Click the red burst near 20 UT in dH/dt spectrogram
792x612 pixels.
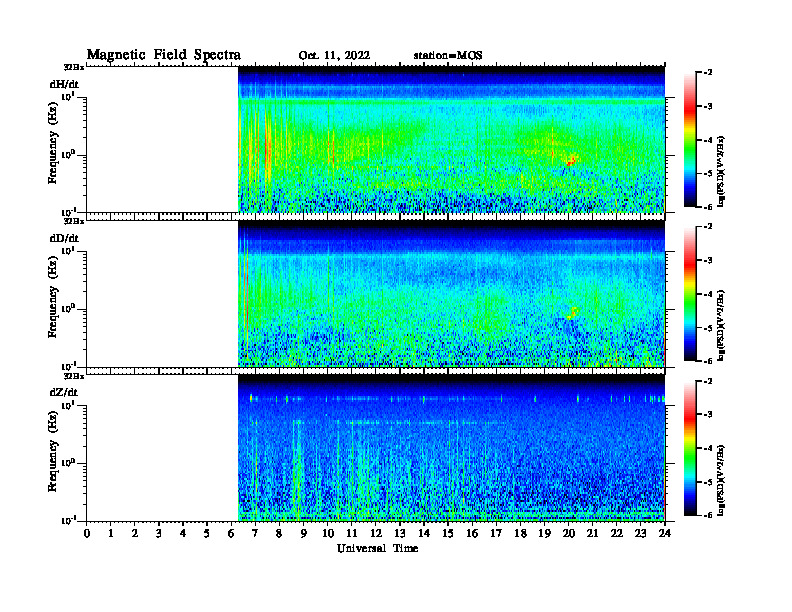click(x=571, y=161)
